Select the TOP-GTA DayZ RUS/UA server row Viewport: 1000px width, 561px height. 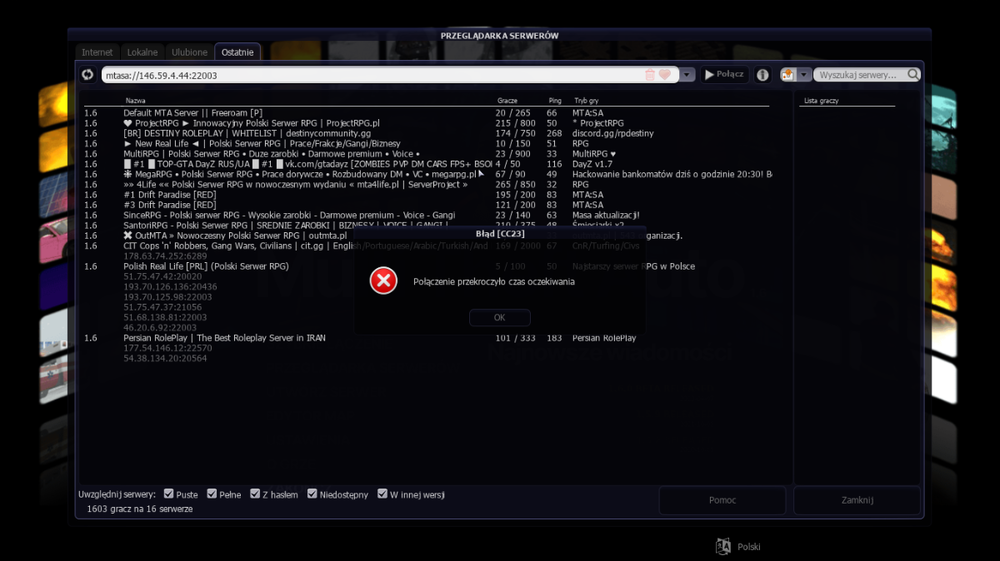pyautogui.click(x=426, y=164)
